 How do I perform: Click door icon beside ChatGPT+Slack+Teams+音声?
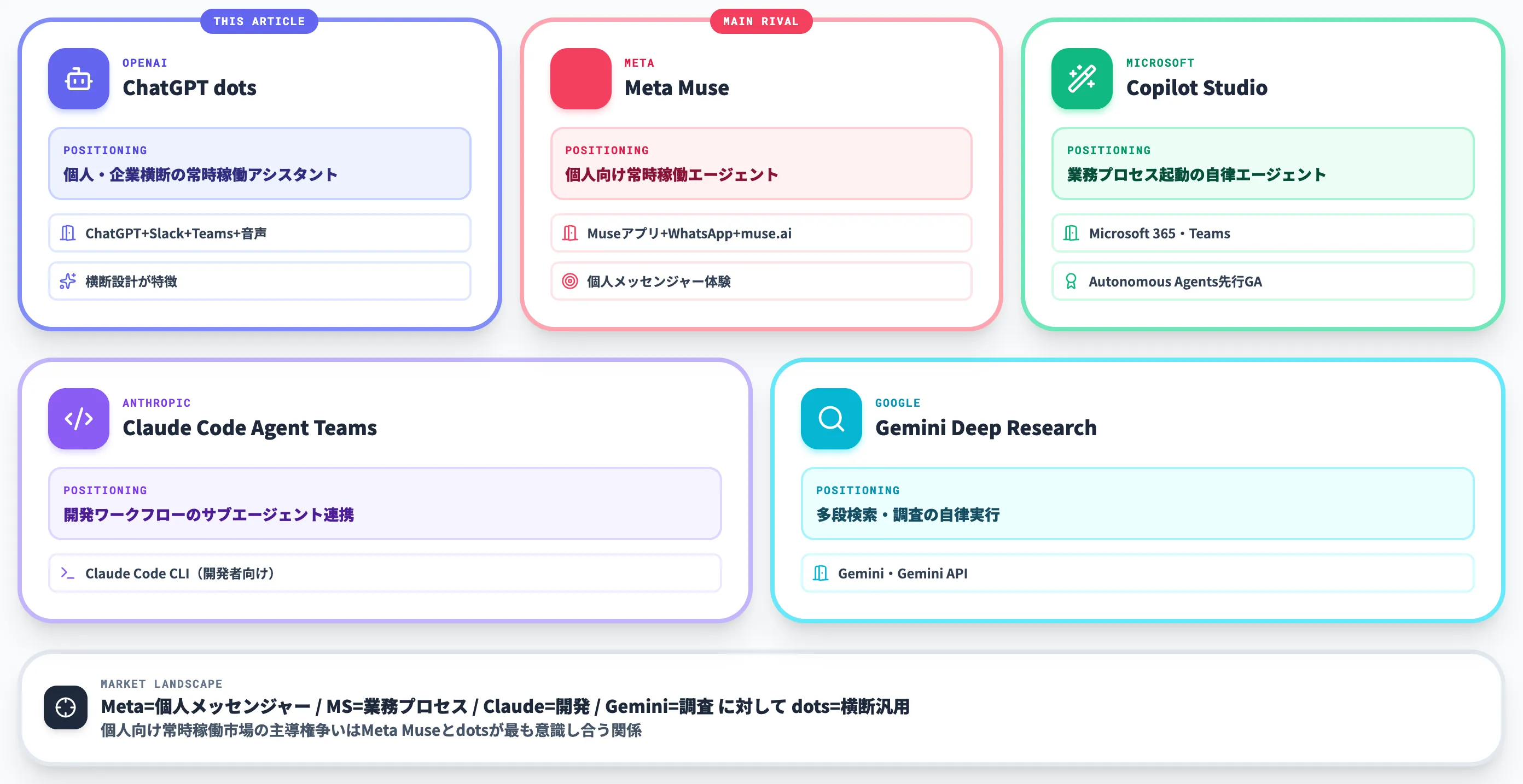tap(68, 233)
